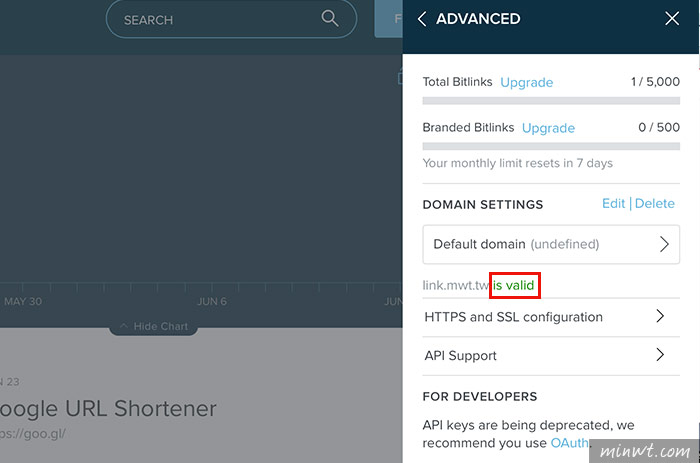Click the search magnifier icon
The width and height of the screenshot is (700, 463).
[329, 19]
